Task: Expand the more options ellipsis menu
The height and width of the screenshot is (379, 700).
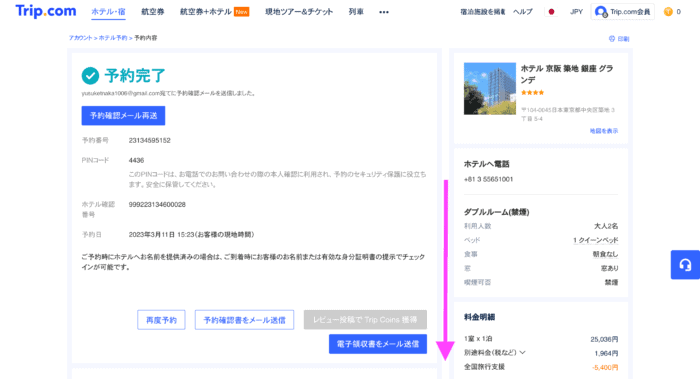Action: click(x=384, y=12)
